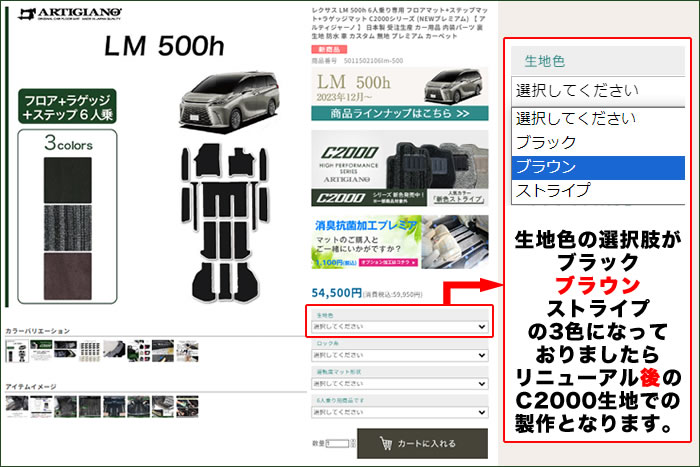Viewport: 700px width, 467px height.
Task: Click the fifth カラーバリエーション thumbnail
Action: click(114, 350)
